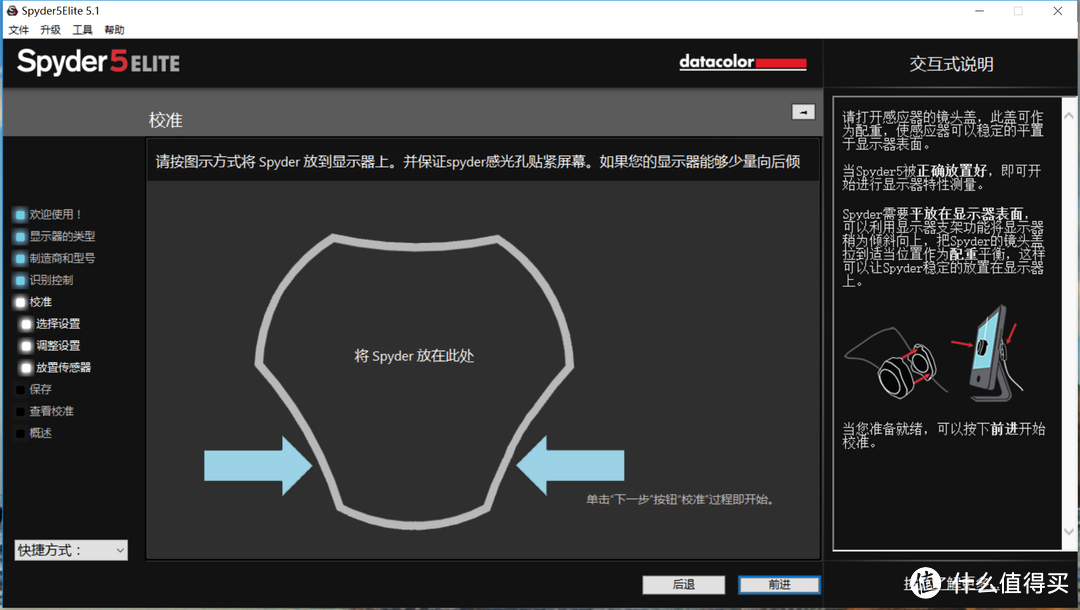Click the 前进 button
The width and height of the screenshot is (1080, 610).
[779, 585]
